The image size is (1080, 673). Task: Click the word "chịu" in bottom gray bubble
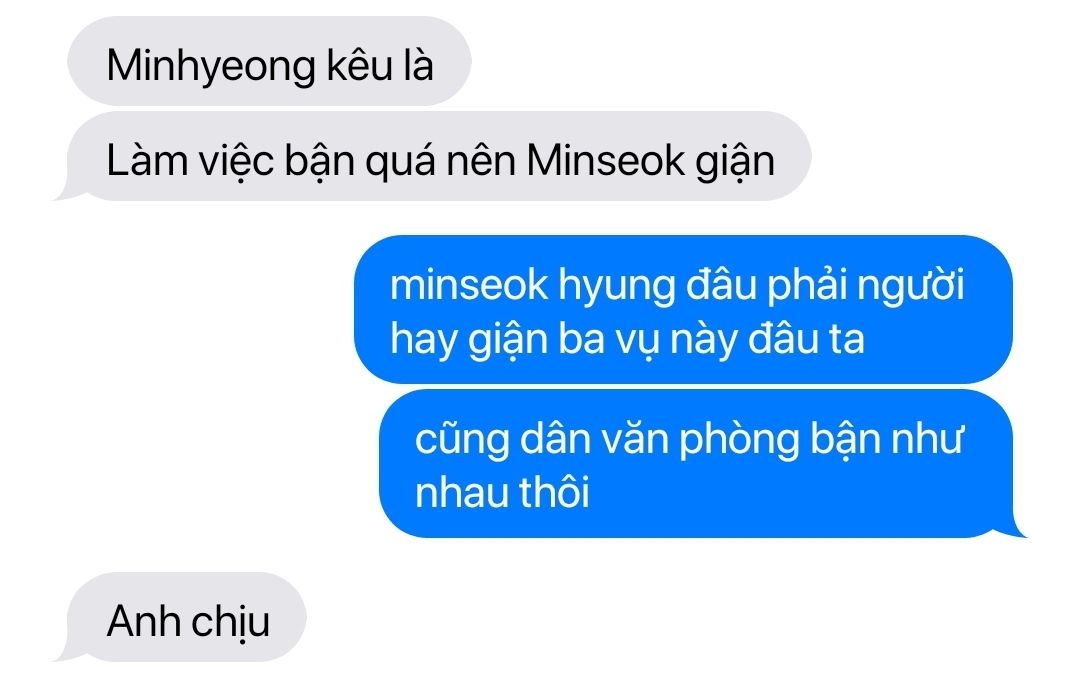click(x=230, y=622)
